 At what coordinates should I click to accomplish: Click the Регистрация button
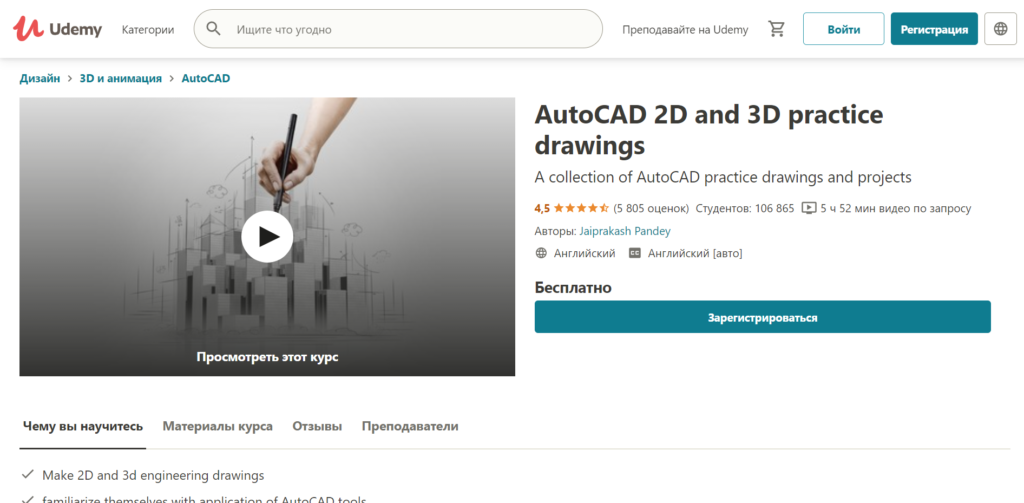tap(934, 29)
